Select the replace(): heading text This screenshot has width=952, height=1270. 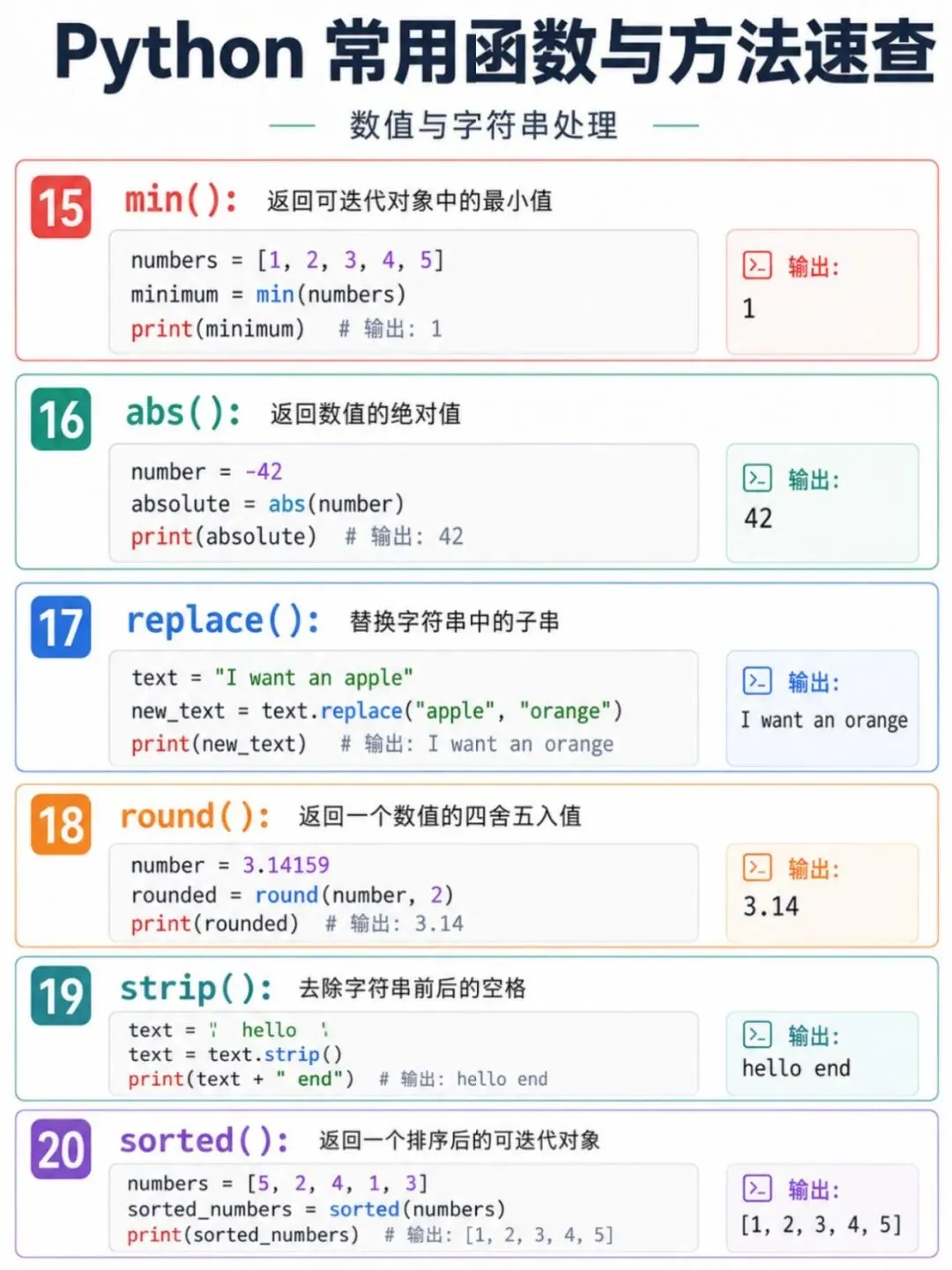coord(223,621)
